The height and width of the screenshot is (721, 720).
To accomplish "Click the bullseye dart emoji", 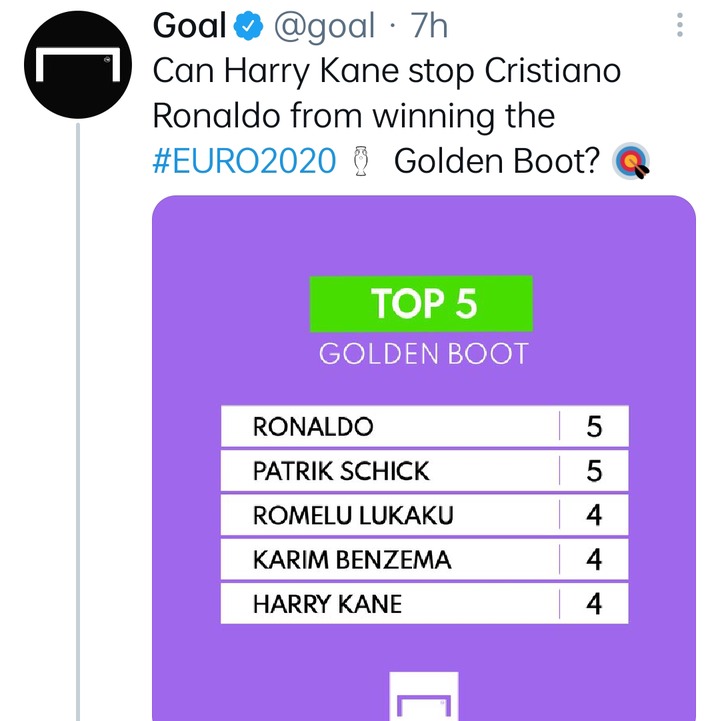I will point(631,161).
